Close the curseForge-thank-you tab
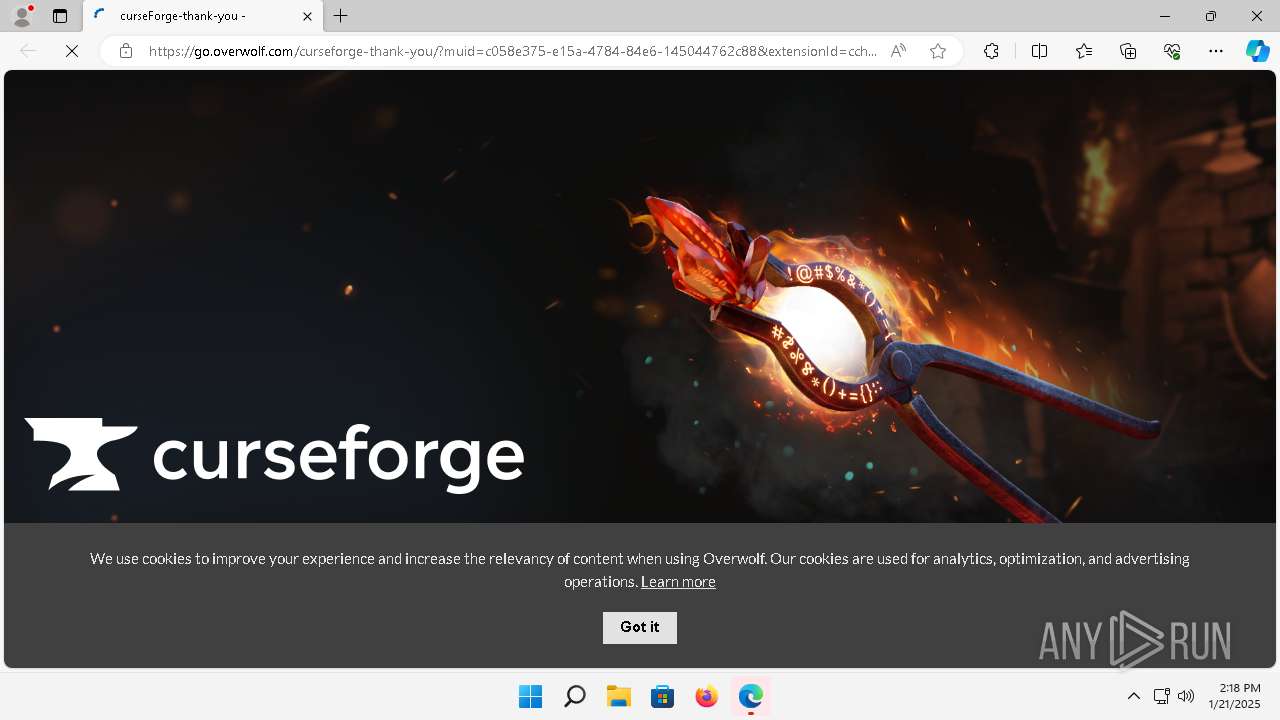Screen dimensions: 1280x720 [x=307, y=16]
